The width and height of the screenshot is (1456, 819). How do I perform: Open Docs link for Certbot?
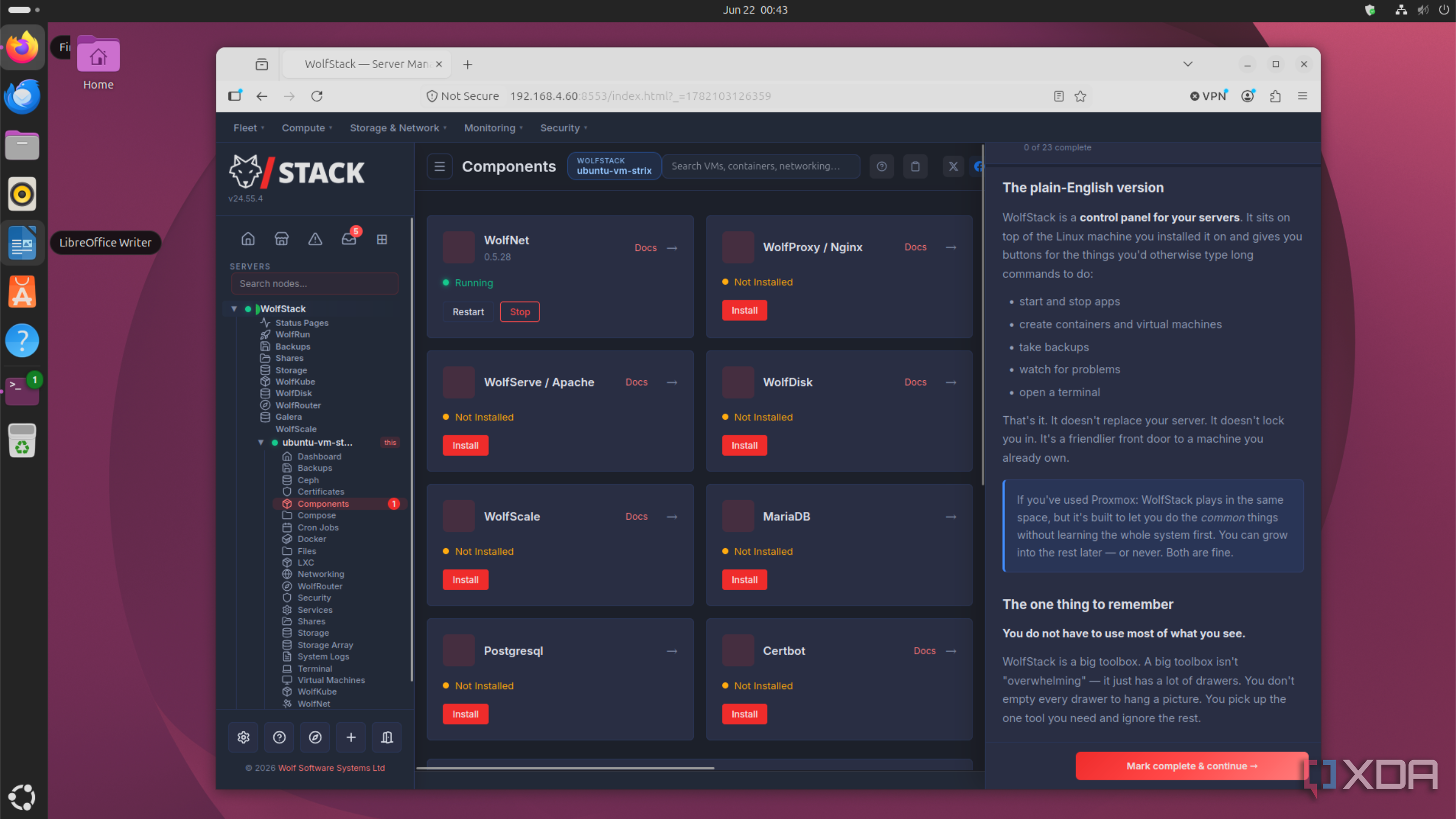click(x=924, y=651)
